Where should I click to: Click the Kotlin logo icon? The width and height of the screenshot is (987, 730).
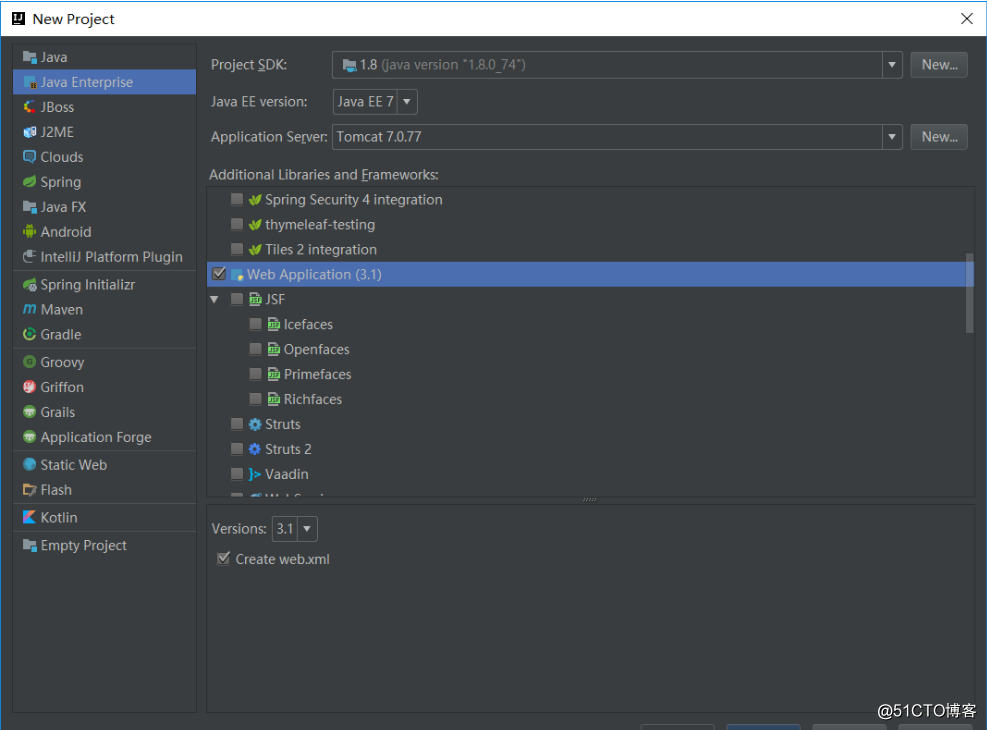coord(30,517)
